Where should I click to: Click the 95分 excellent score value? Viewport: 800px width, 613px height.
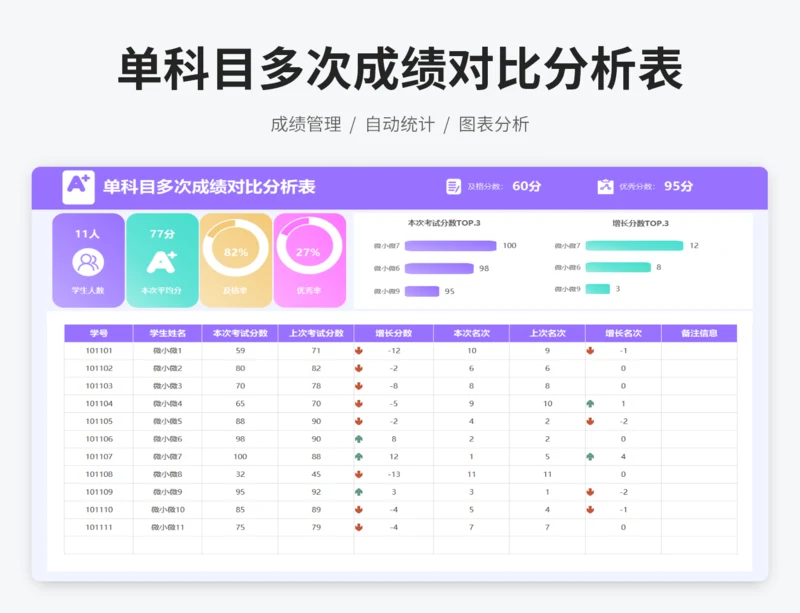coord(679,186)
